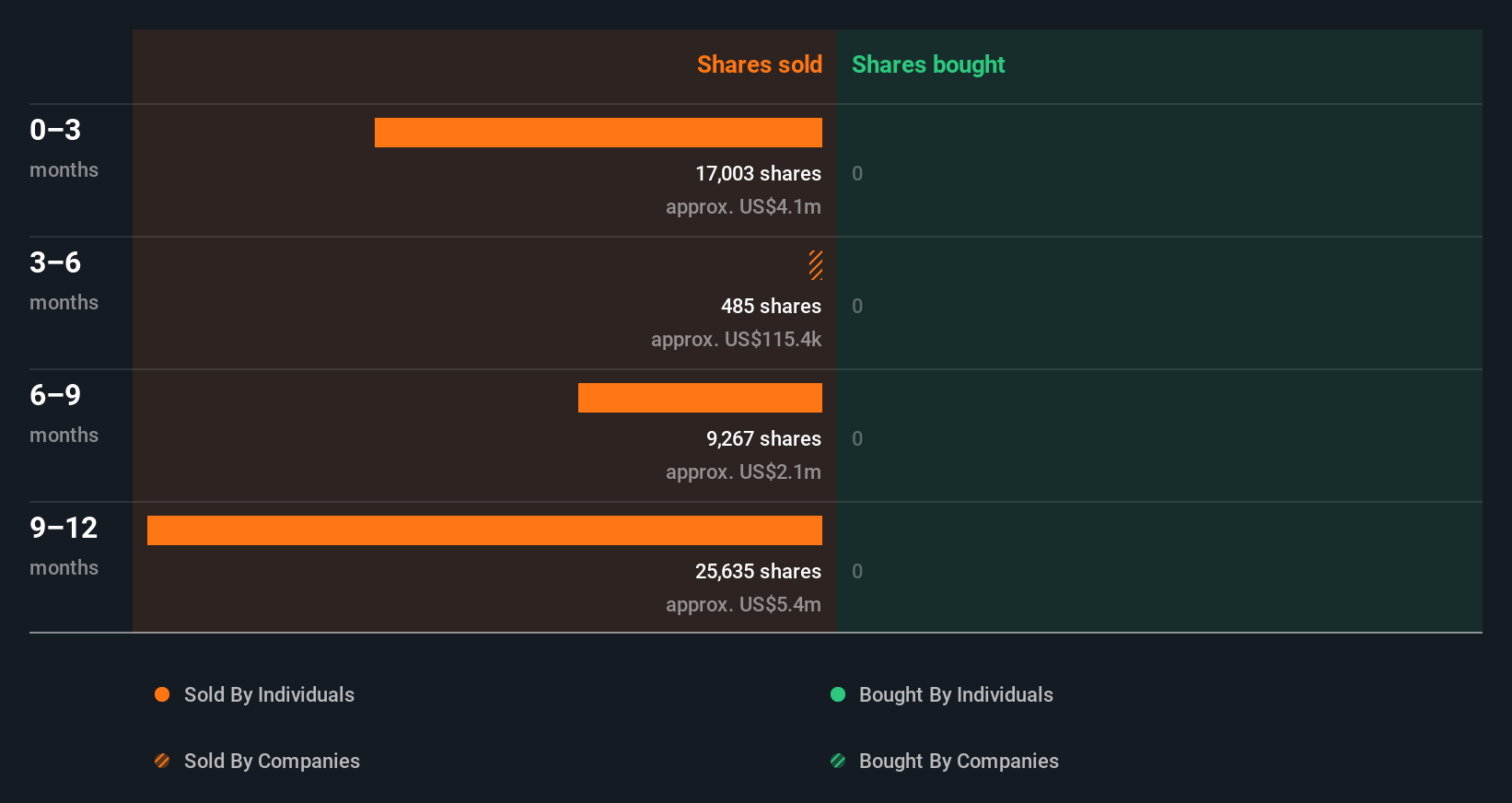Click the 6–9 months row label
Screen dimensions: 1512x803
(x=64, y=413)
